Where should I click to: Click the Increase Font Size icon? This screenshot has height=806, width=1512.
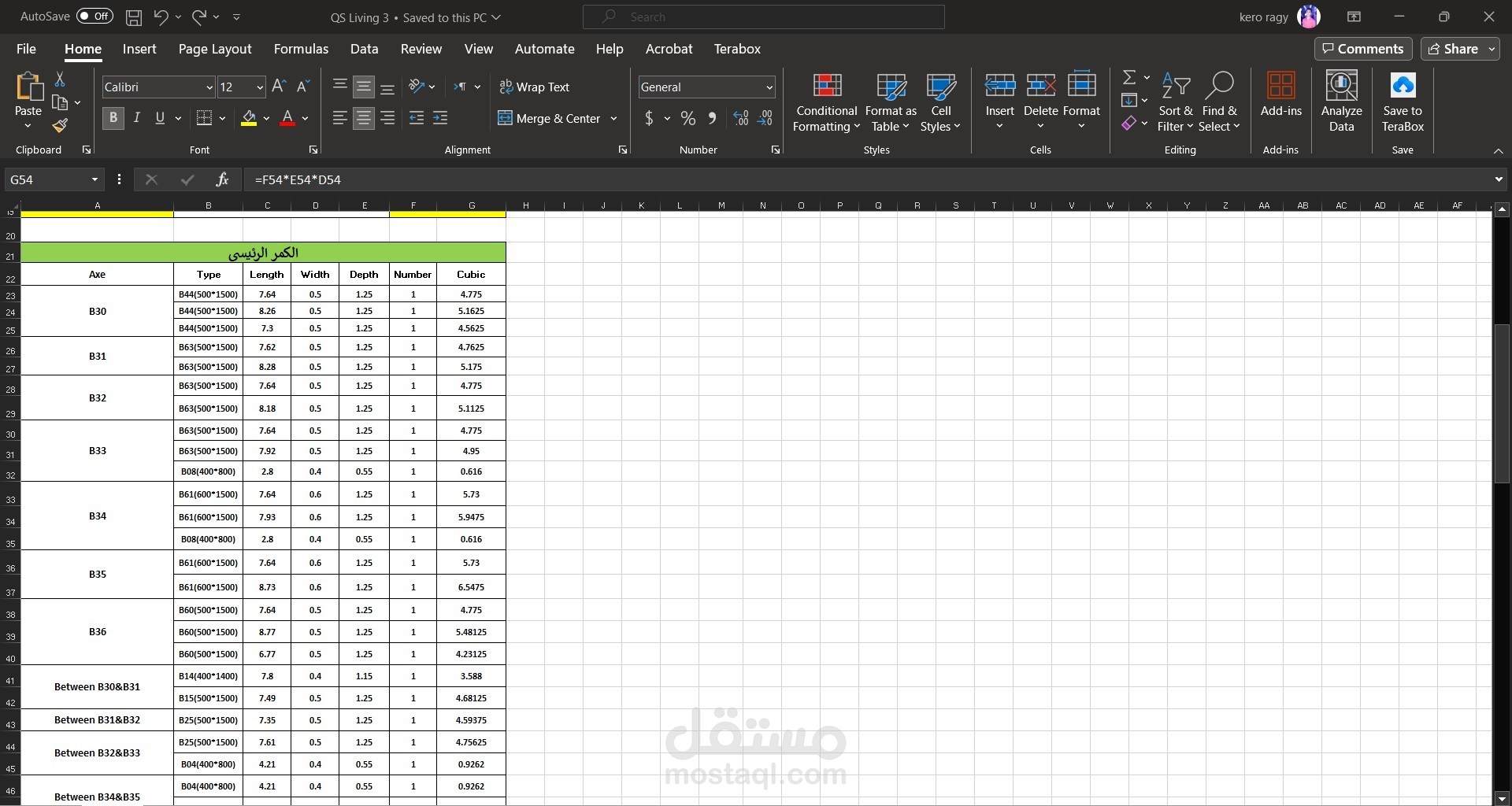pyautogui.click(x=279, y=87)
